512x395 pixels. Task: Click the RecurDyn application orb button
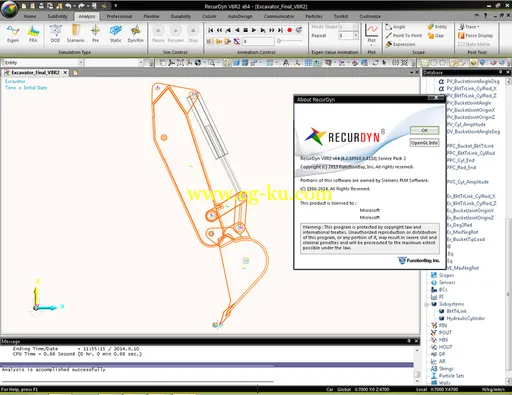click(x=9, y=9)
